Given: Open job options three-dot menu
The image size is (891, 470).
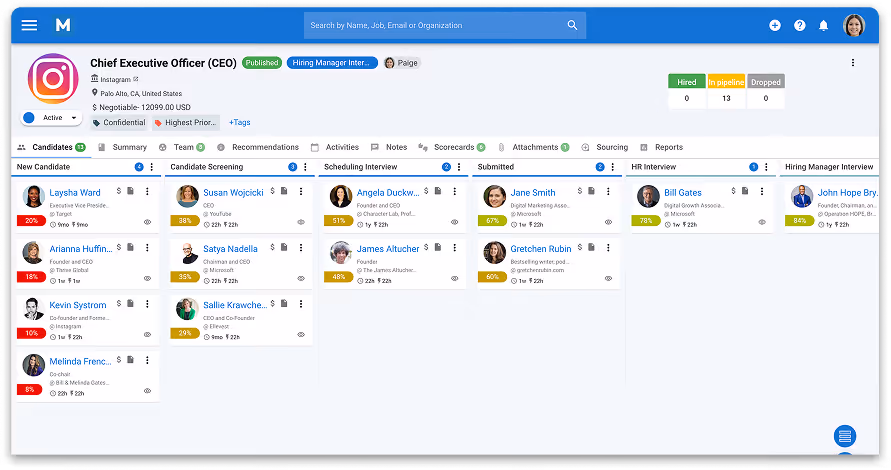Looking at the screenshot, I should click(852, 63).
